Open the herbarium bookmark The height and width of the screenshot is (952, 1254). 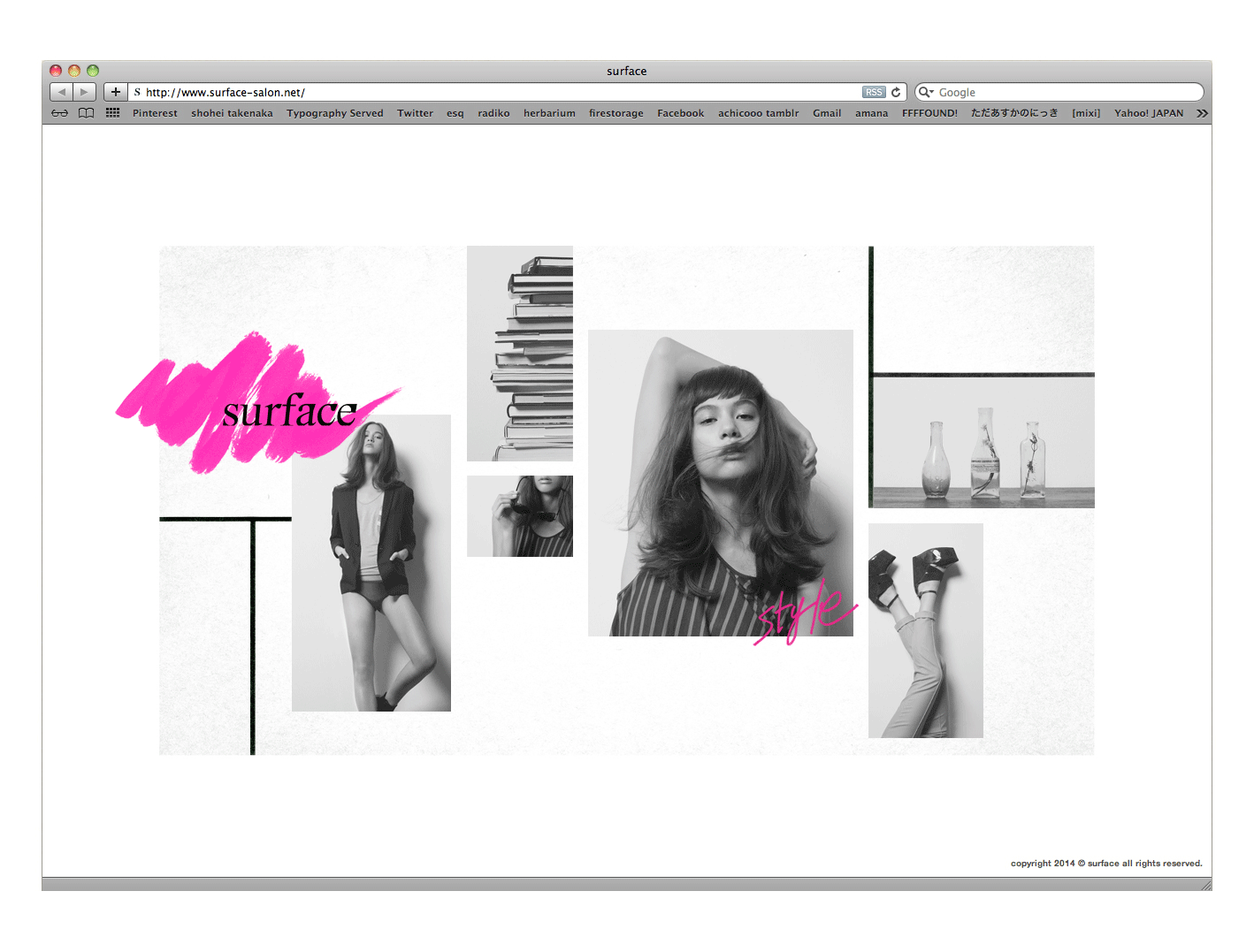point(549,113)
